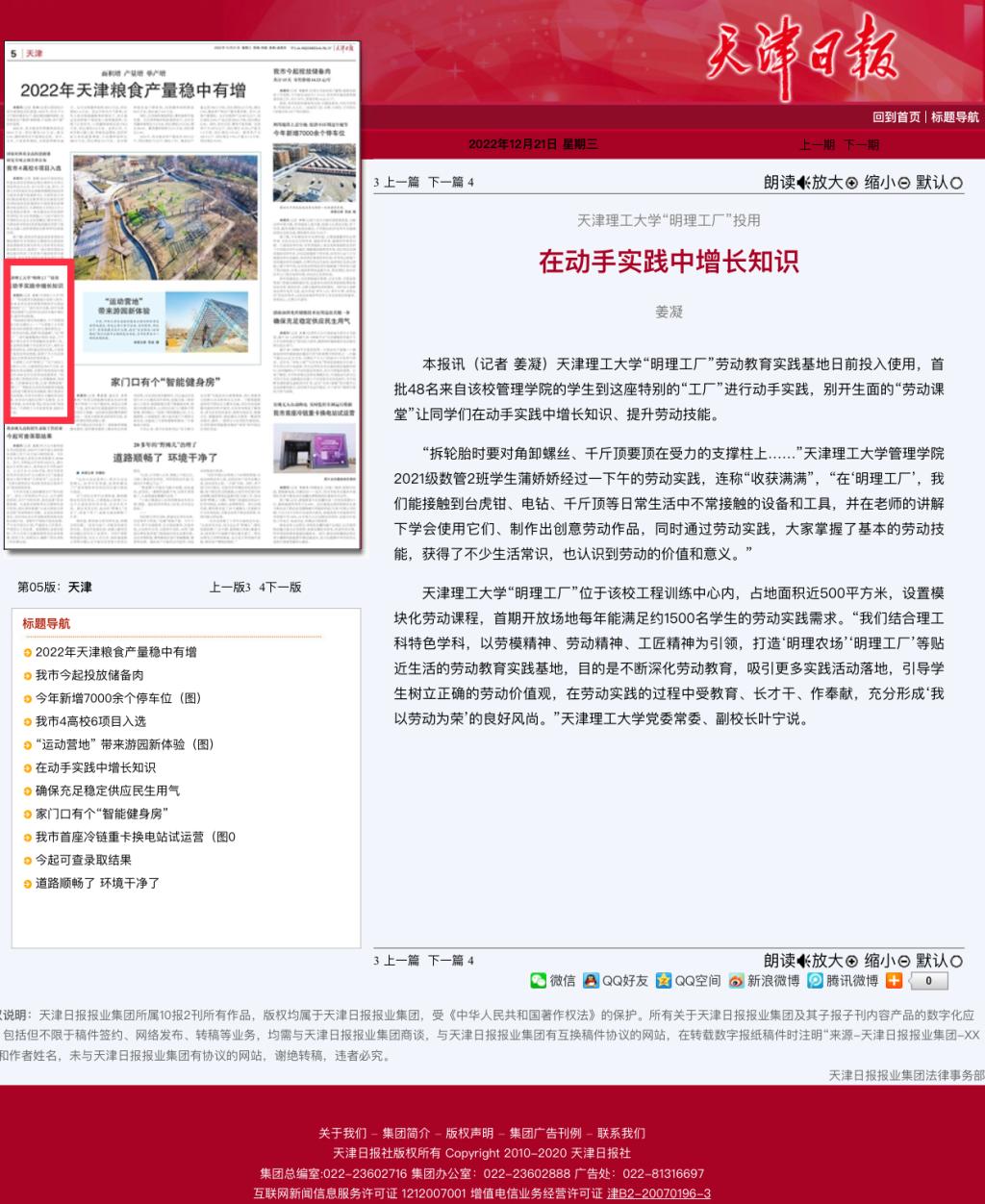Click the 腾讯微博 share icon
985x1204 pixels.
816,980
